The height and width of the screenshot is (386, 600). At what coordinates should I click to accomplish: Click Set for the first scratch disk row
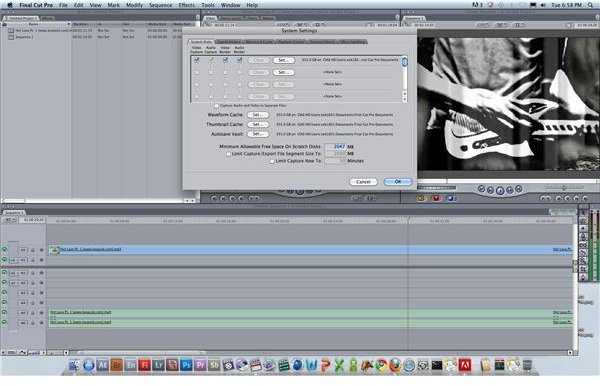point(284,60)
